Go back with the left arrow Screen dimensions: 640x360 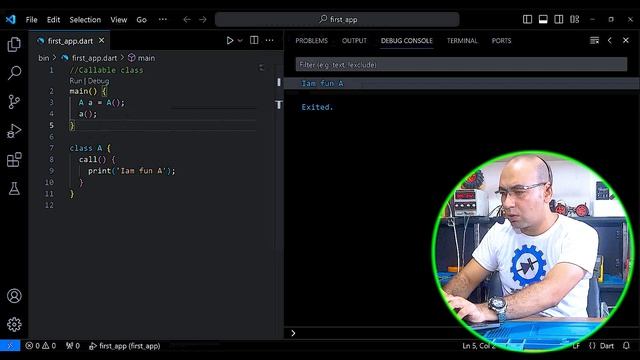coord(187,20)
